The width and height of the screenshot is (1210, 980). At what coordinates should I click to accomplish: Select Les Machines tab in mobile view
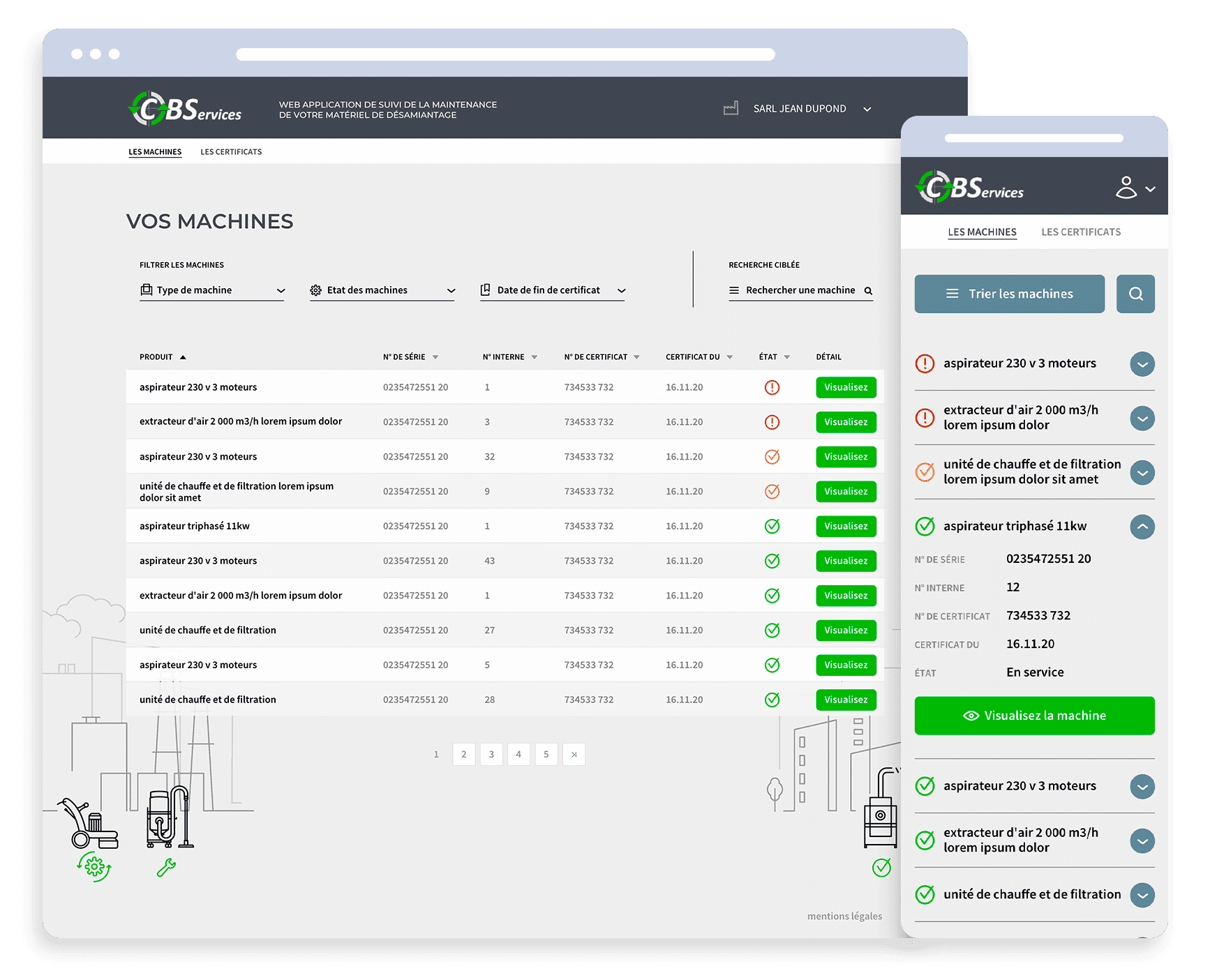pyautogui.click(x=981, y=232)
